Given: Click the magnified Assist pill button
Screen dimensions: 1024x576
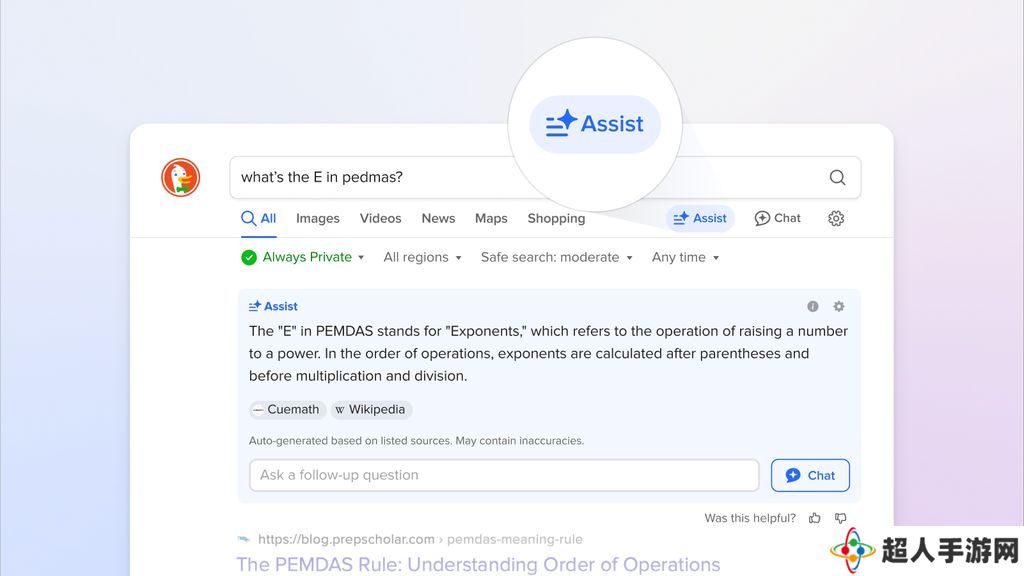Looking at the screenshot, I should [595, 124].
